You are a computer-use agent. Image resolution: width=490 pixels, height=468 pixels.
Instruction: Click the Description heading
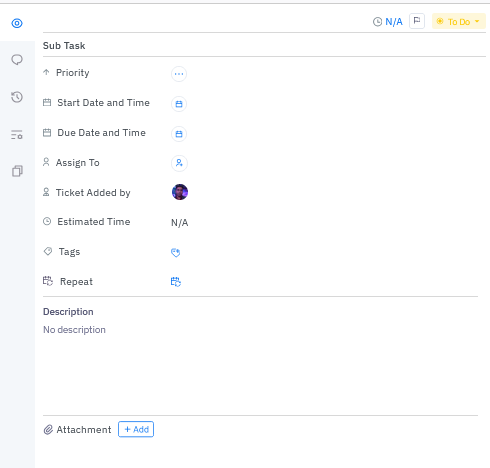[x=68, y=312]
